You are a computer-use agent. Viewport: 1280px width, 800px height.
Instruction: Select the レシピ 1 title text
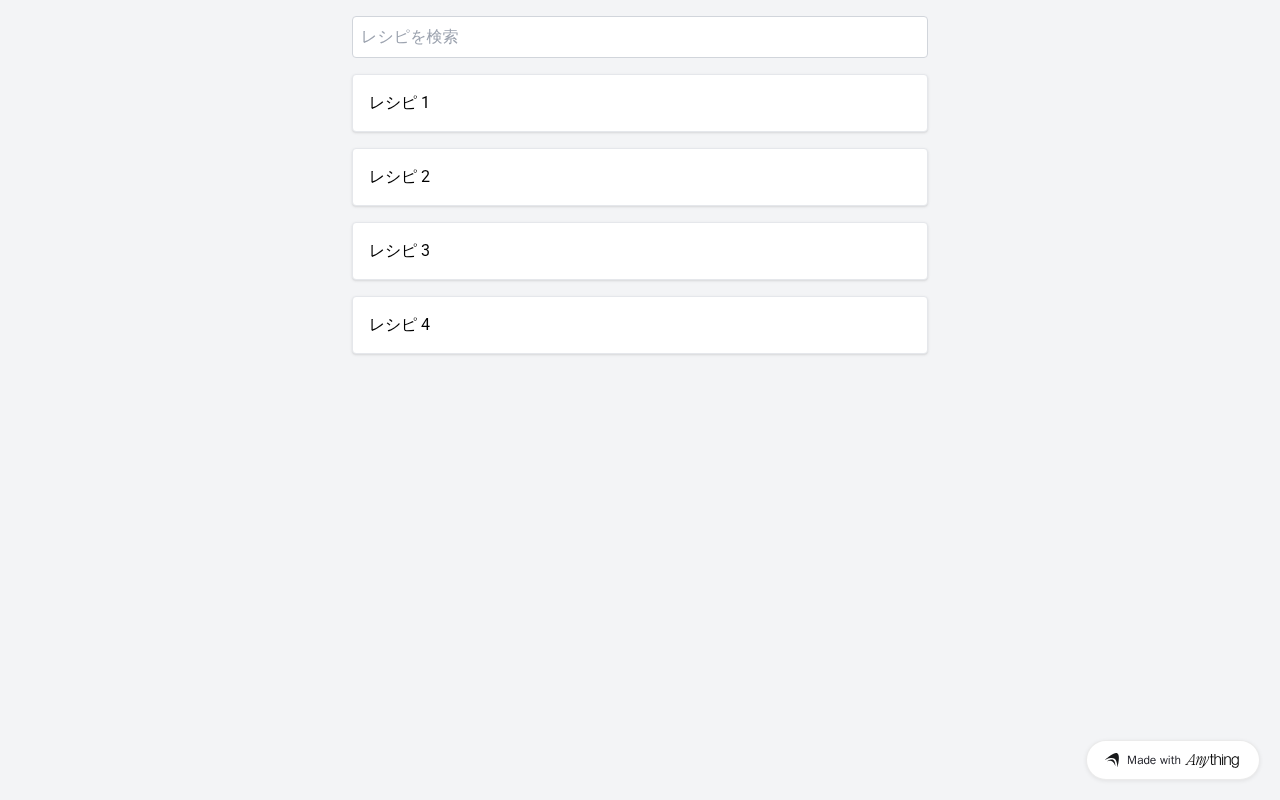[399, 103]
